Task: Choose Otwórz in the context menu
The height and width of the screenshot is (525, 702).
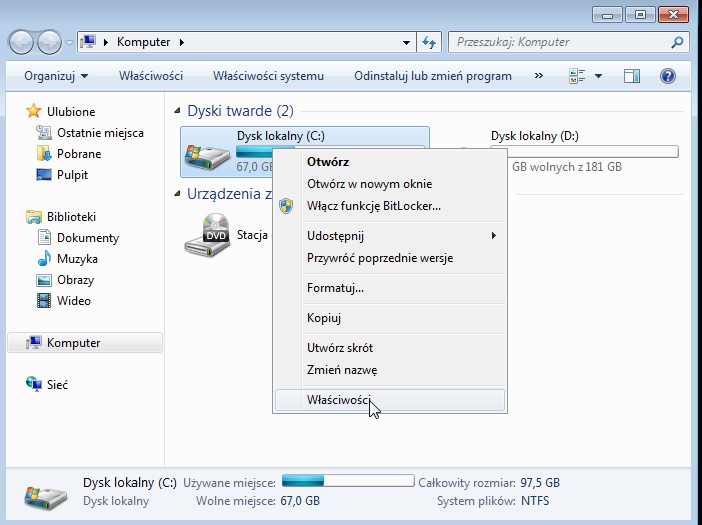Action: (x=390, y=162)
